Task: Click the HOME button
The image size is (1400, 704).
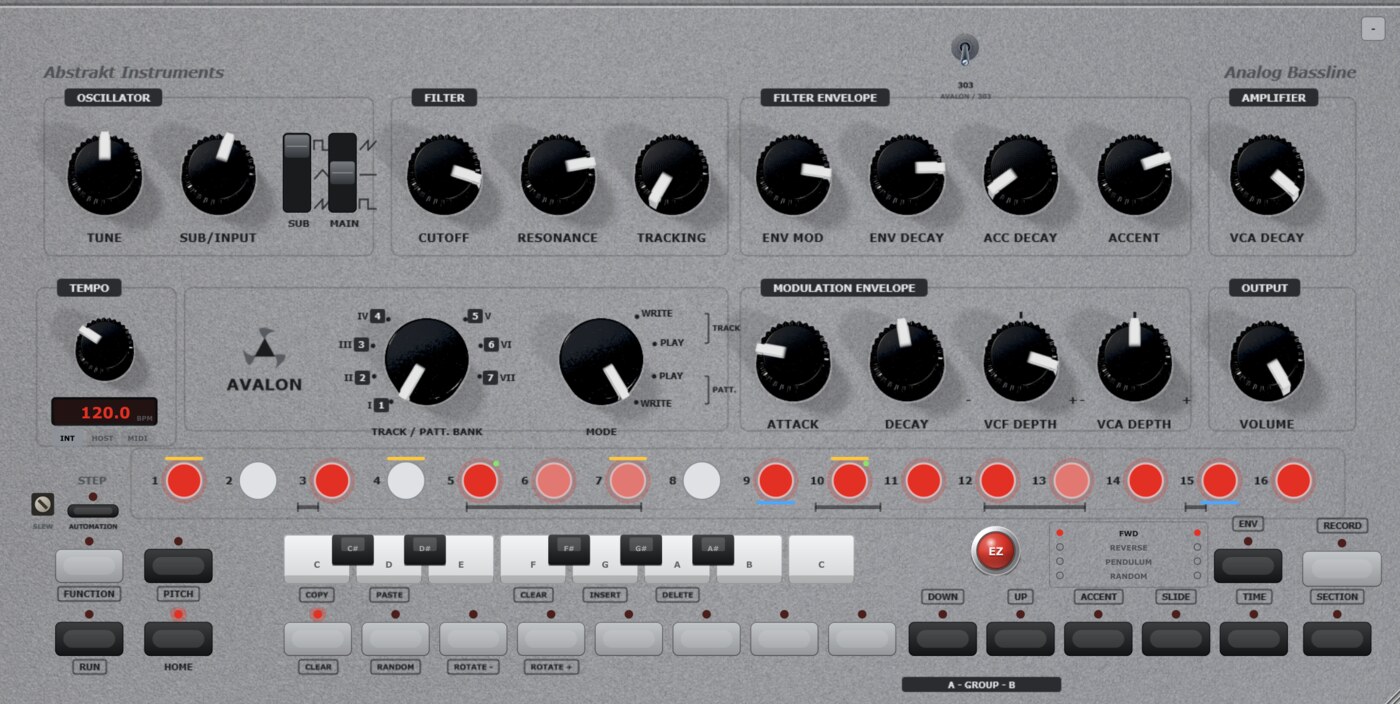Action: (x=178, y=639)
